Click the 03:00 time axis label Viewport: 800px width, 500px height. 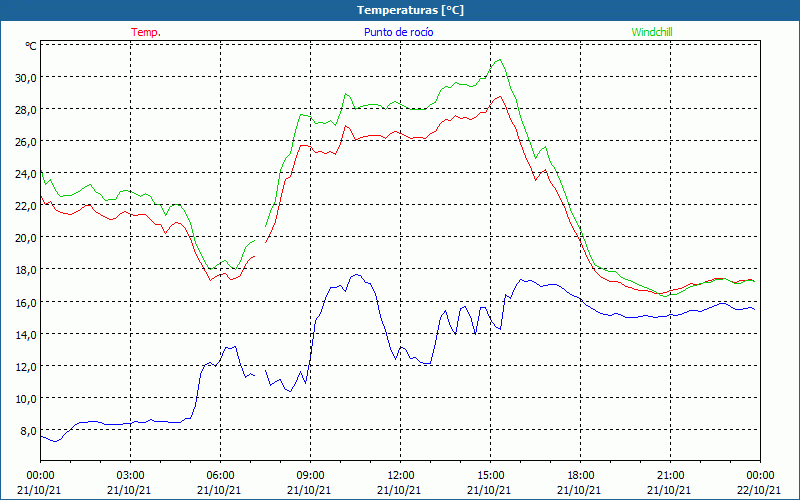[x=131, y=476]
